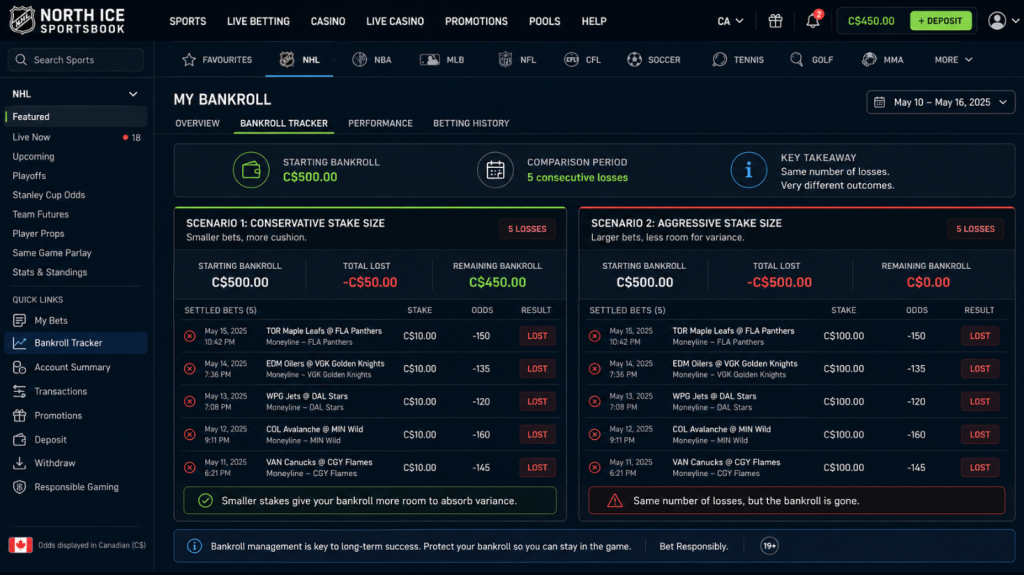Select the NHL sport tab
Viewport: 1024px width, 575px height.
(x=300, y=59)
